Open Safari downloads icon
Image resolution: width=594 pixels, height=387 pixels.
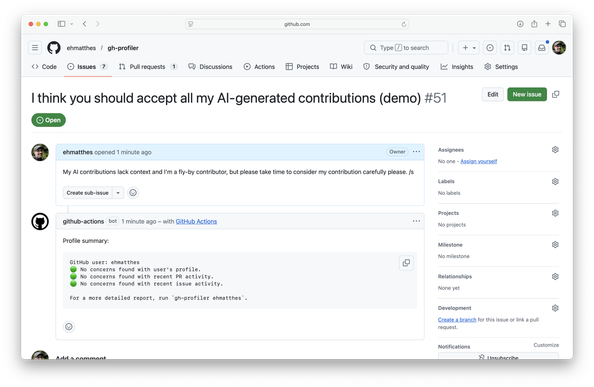click(520, 24)
